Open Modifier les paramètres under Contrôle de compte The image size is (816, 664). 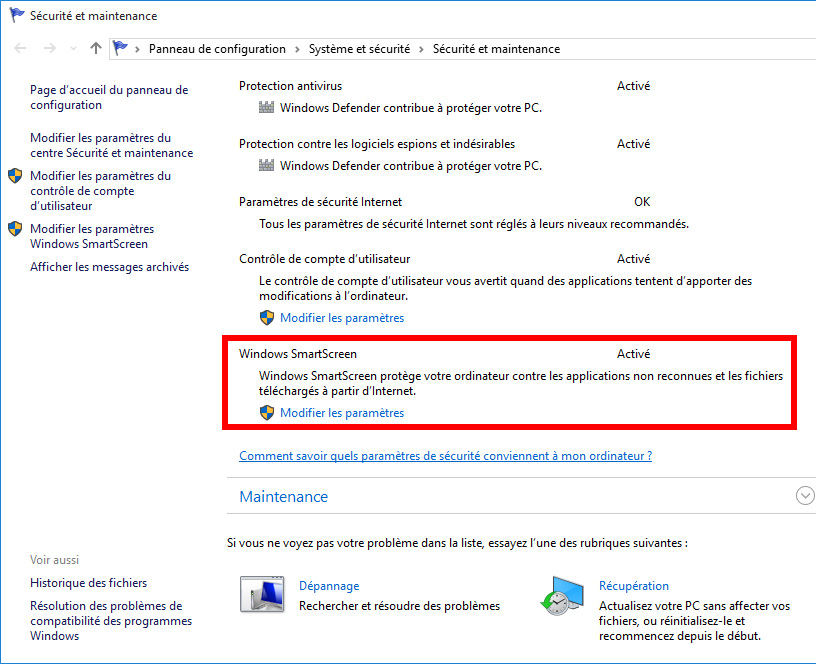[342, 318]
